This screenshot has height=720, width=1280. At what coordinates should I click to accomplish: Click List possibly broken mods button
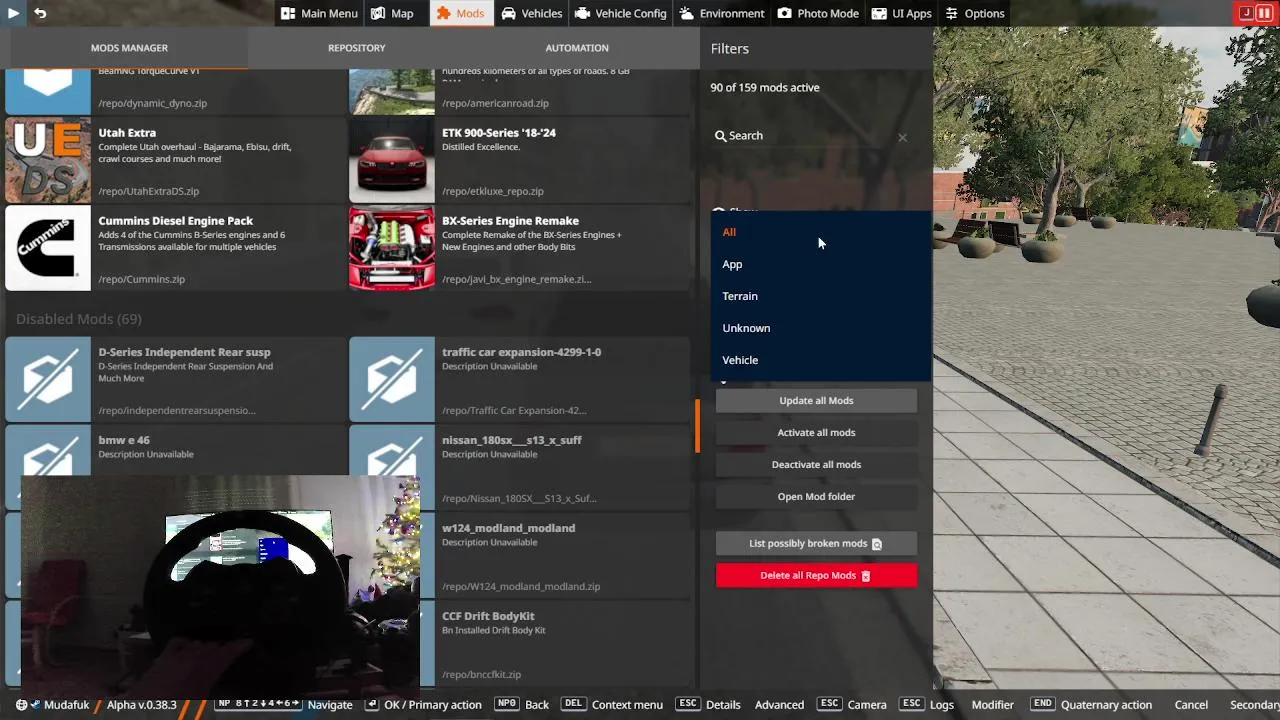(816, 544)
